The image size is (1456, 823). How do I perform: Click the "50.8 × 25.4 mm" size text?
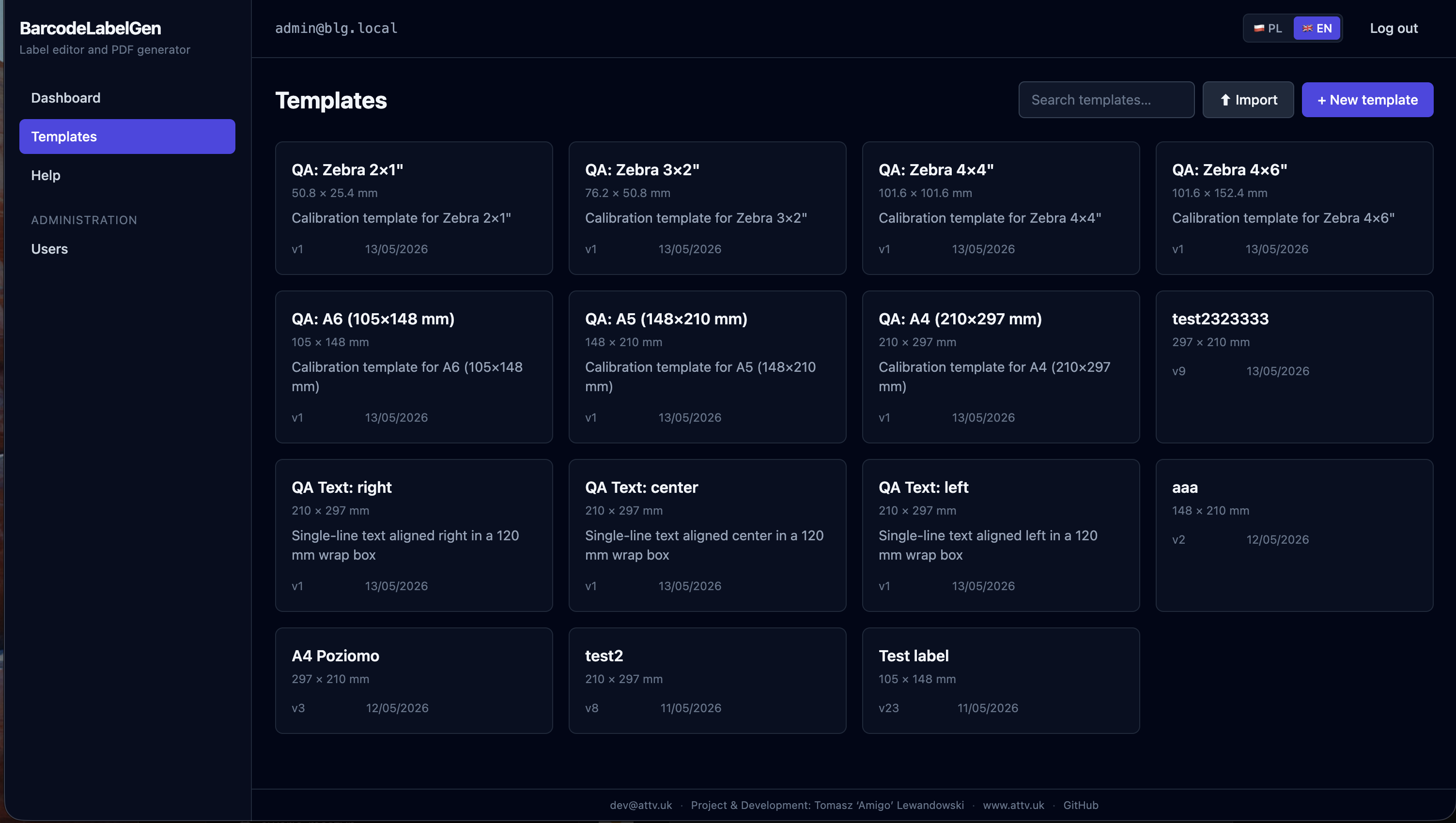tap(335, 193)
